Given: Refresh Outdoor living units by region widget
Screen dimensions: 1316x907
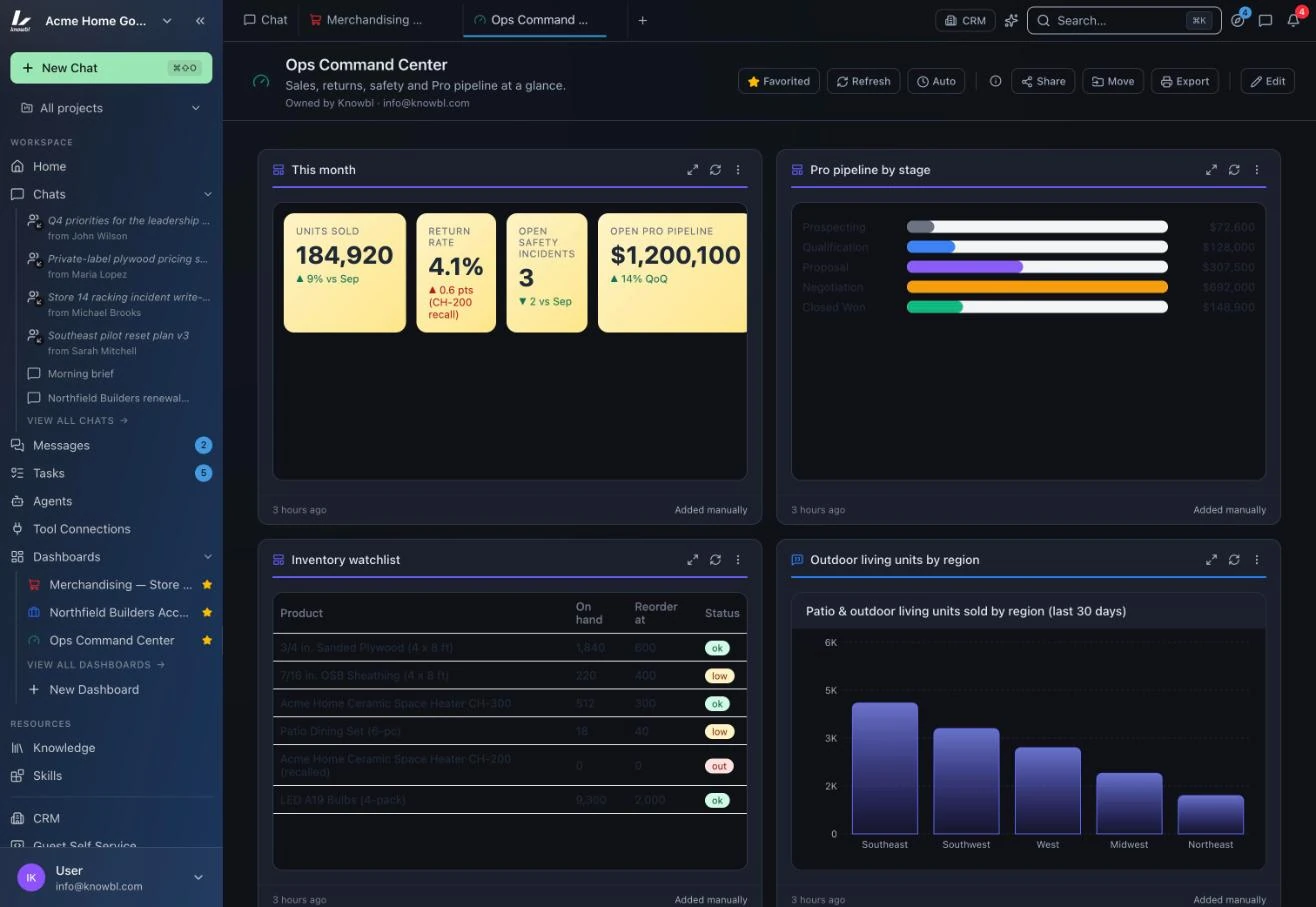Looking at the screenshot, I should (1234, 560).
